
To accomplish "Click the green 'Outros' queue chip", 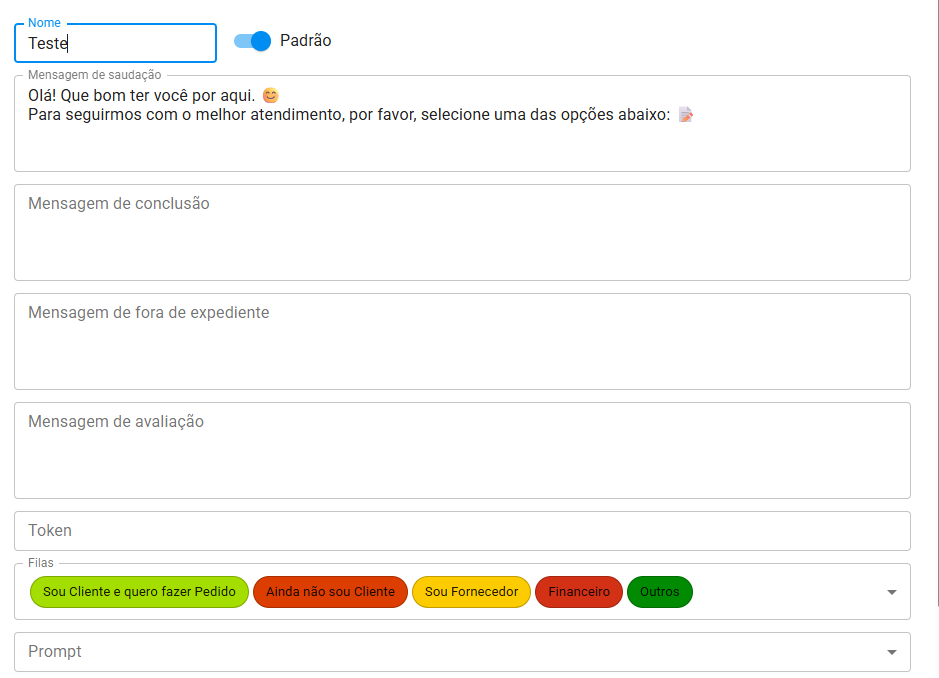I will [659, 592].
